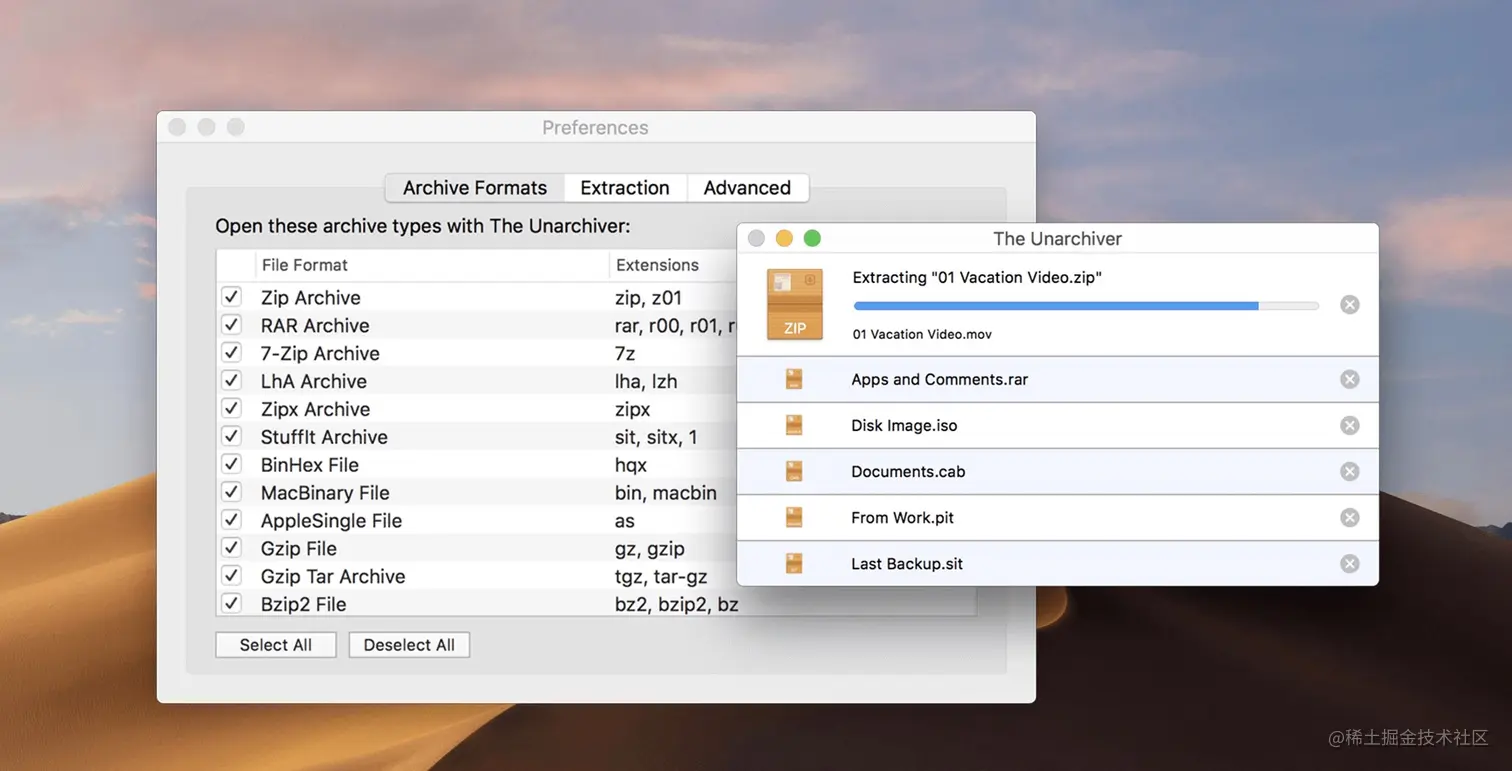This screenshot has width=1512, height=771.
Task: Click the Deselect All button
Action: tap(409, 645)
